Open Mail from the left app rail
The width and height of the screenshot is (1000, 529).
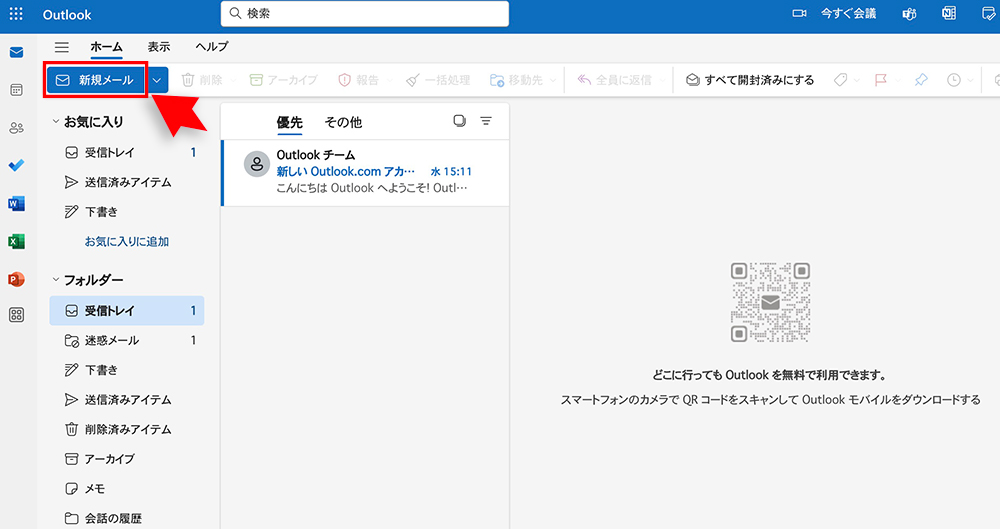click(17, 52)
